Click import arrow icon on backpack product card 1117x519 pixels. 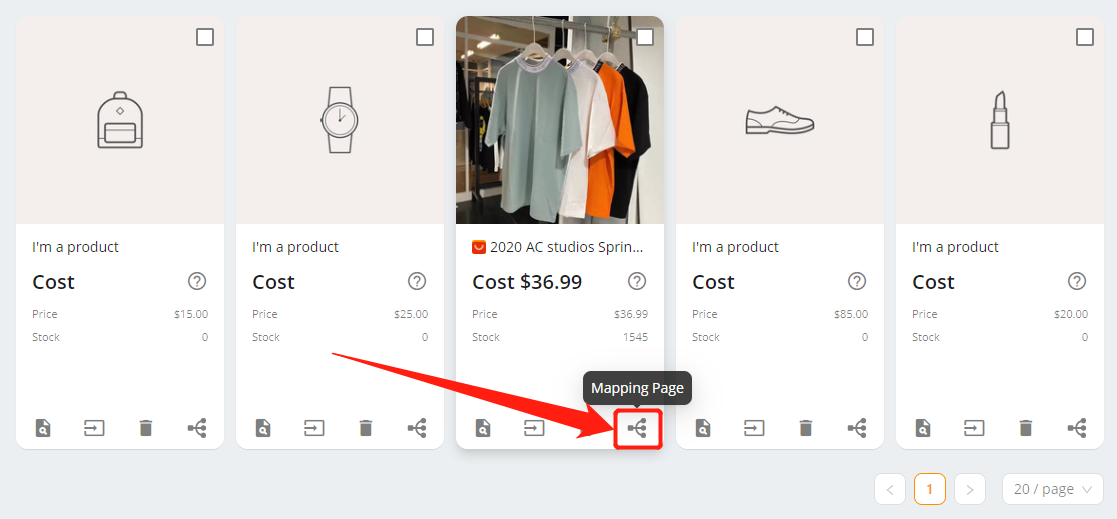(x=94, y=428)
